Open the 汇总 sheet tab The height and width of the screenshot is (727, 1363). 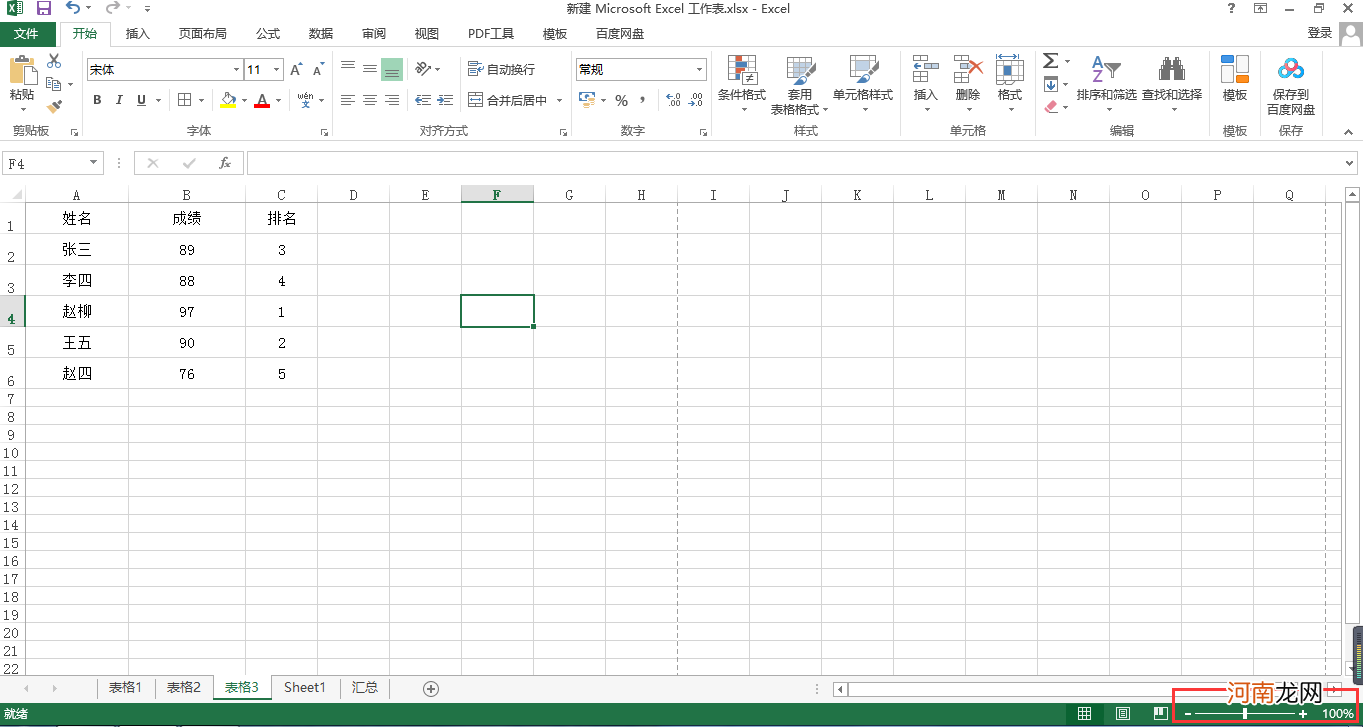(365, 688)
